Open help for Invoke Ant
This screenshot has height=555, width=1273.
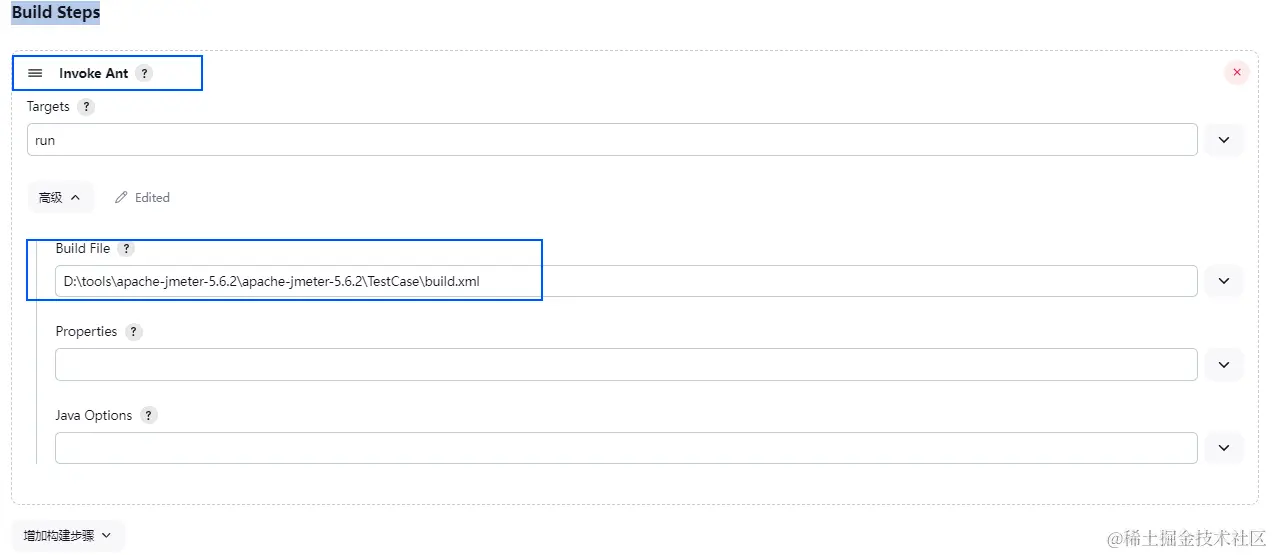tap(145, 73)
